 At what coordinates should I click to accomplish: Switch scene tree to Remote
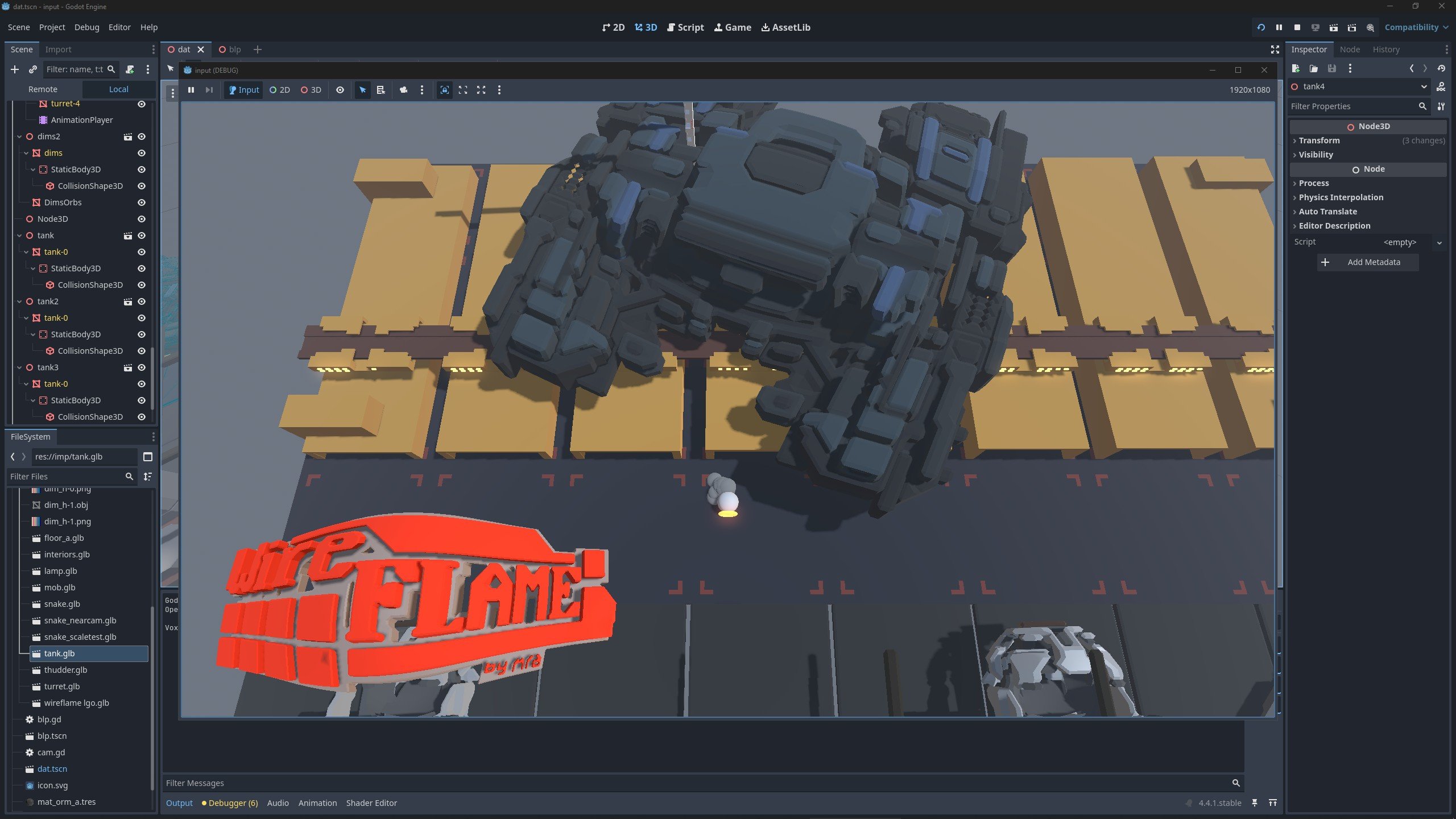pos(43,89)
